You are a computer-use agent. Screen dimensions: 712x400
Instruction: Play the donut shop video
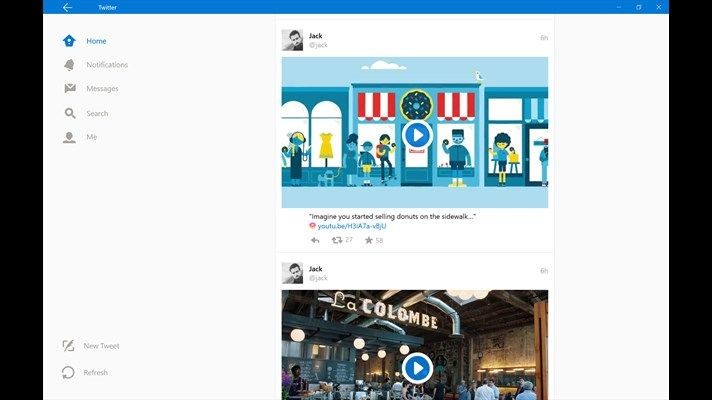417,135
